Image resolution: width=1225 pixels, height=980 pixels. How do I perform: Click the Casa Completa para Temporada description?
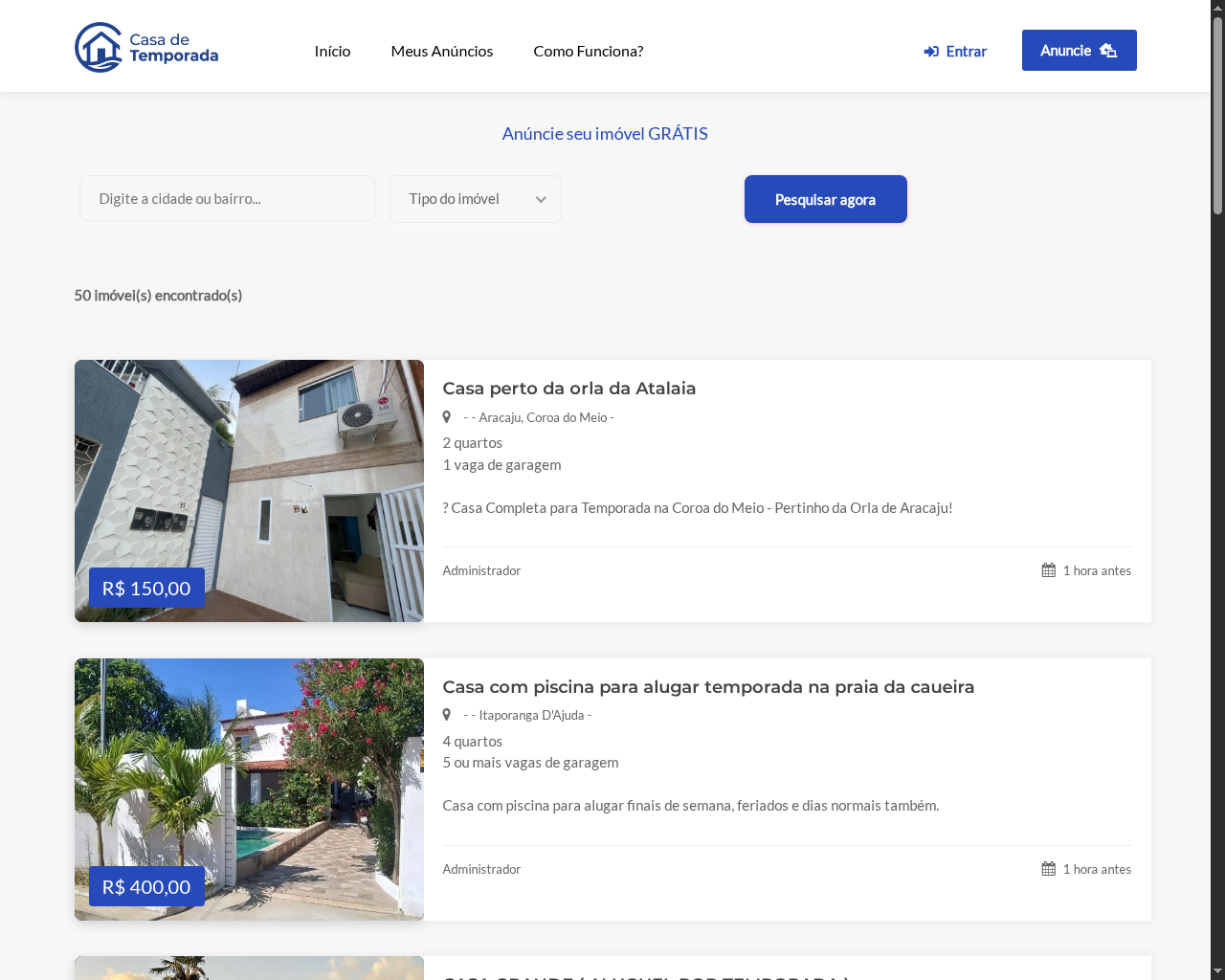pyautogui.click(x=698, y=508)
